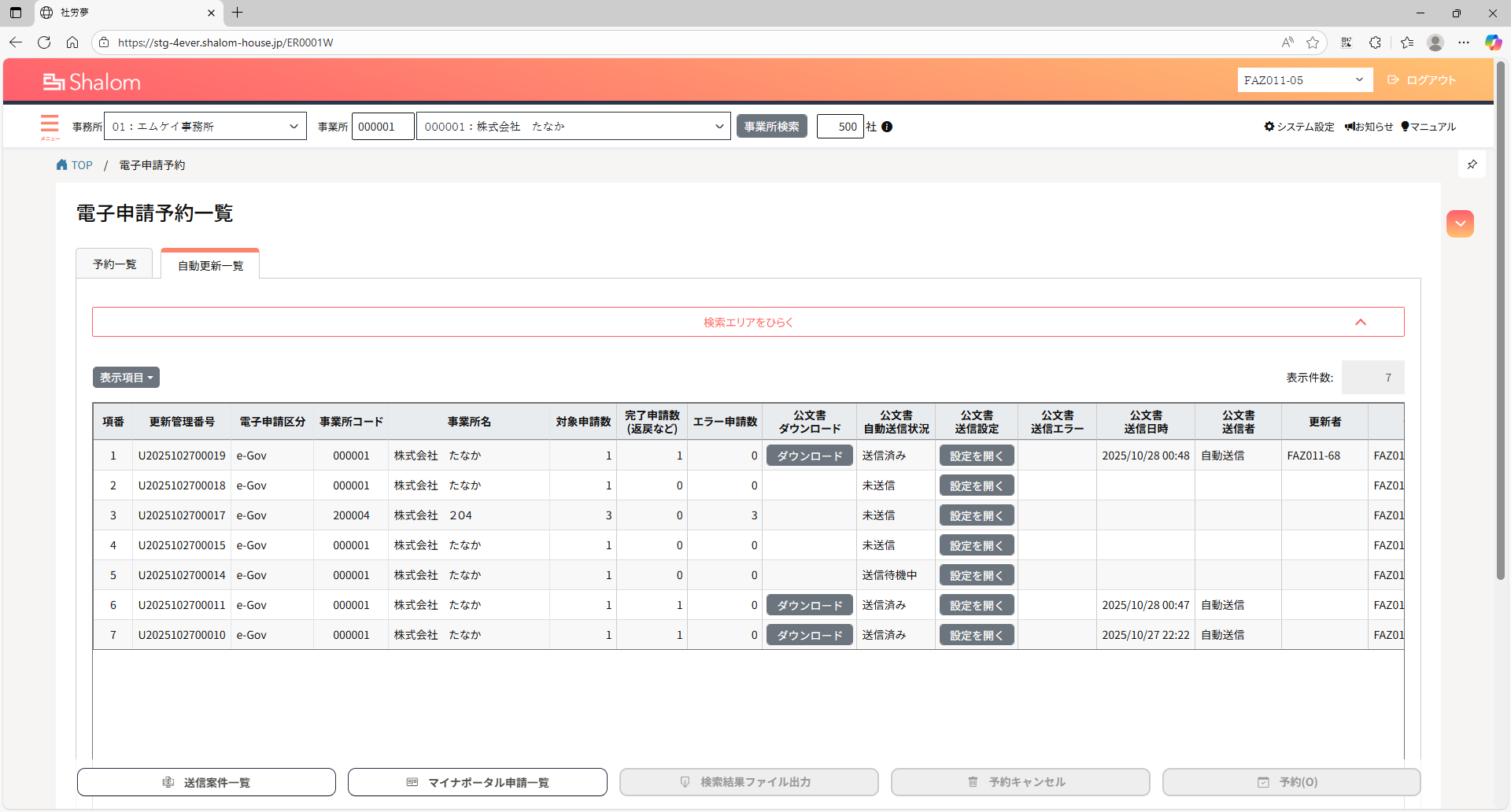Open the FAZ011-05 user dropdown
Viewport: 1511px width, 812px height.
click(1304, 80)
